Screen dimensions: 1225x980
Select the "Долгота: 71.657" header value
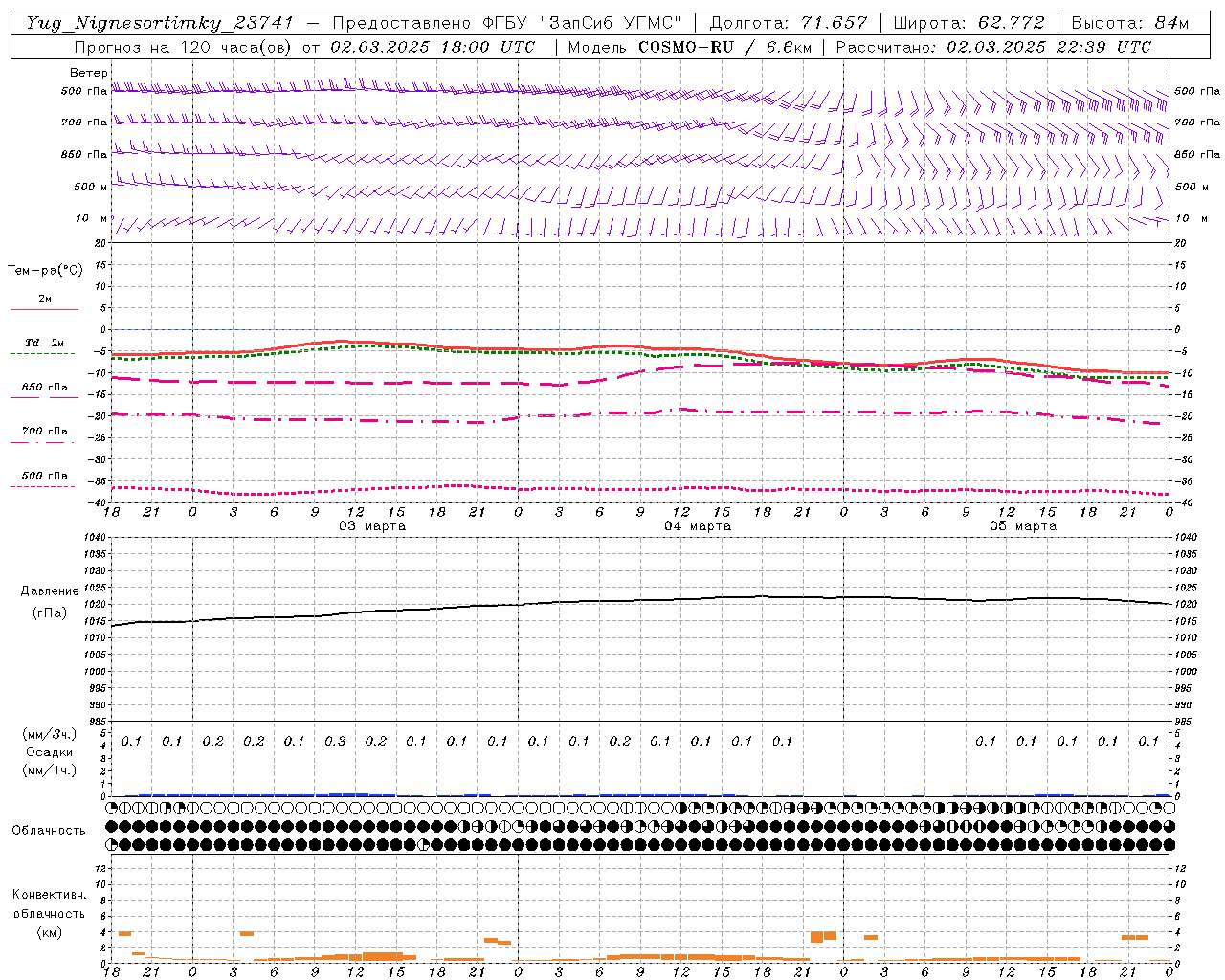789,23
